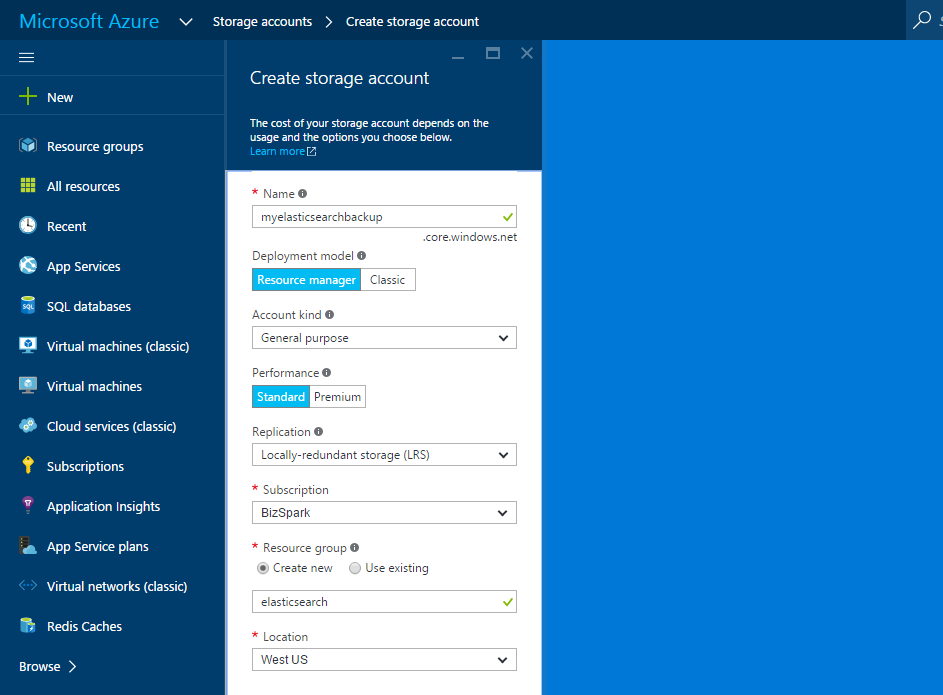Open the Recent items view
This screenshot has width=943, height=695.
67,226
